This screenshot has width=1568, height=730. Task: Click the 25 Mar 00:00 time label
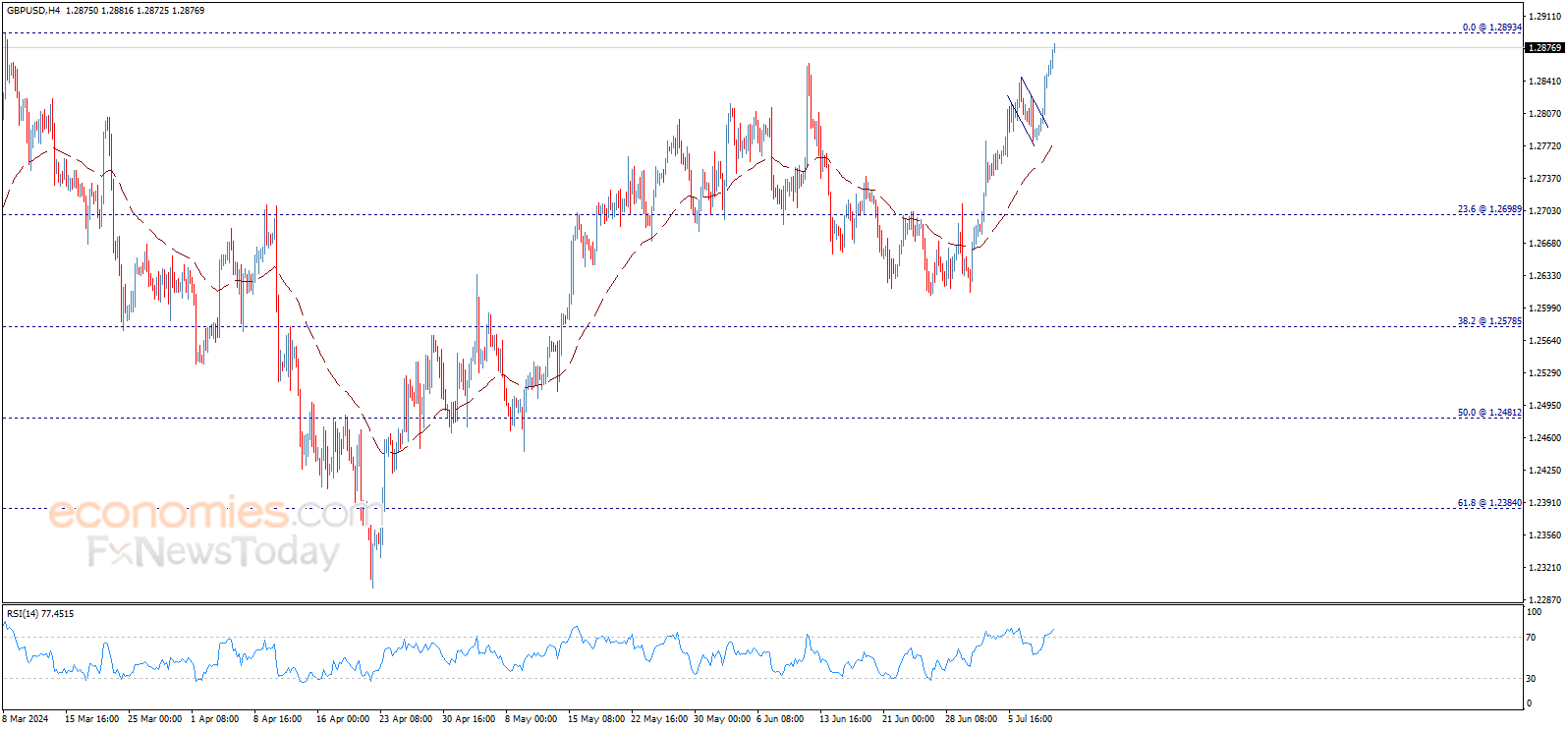(x=154, y=719)
